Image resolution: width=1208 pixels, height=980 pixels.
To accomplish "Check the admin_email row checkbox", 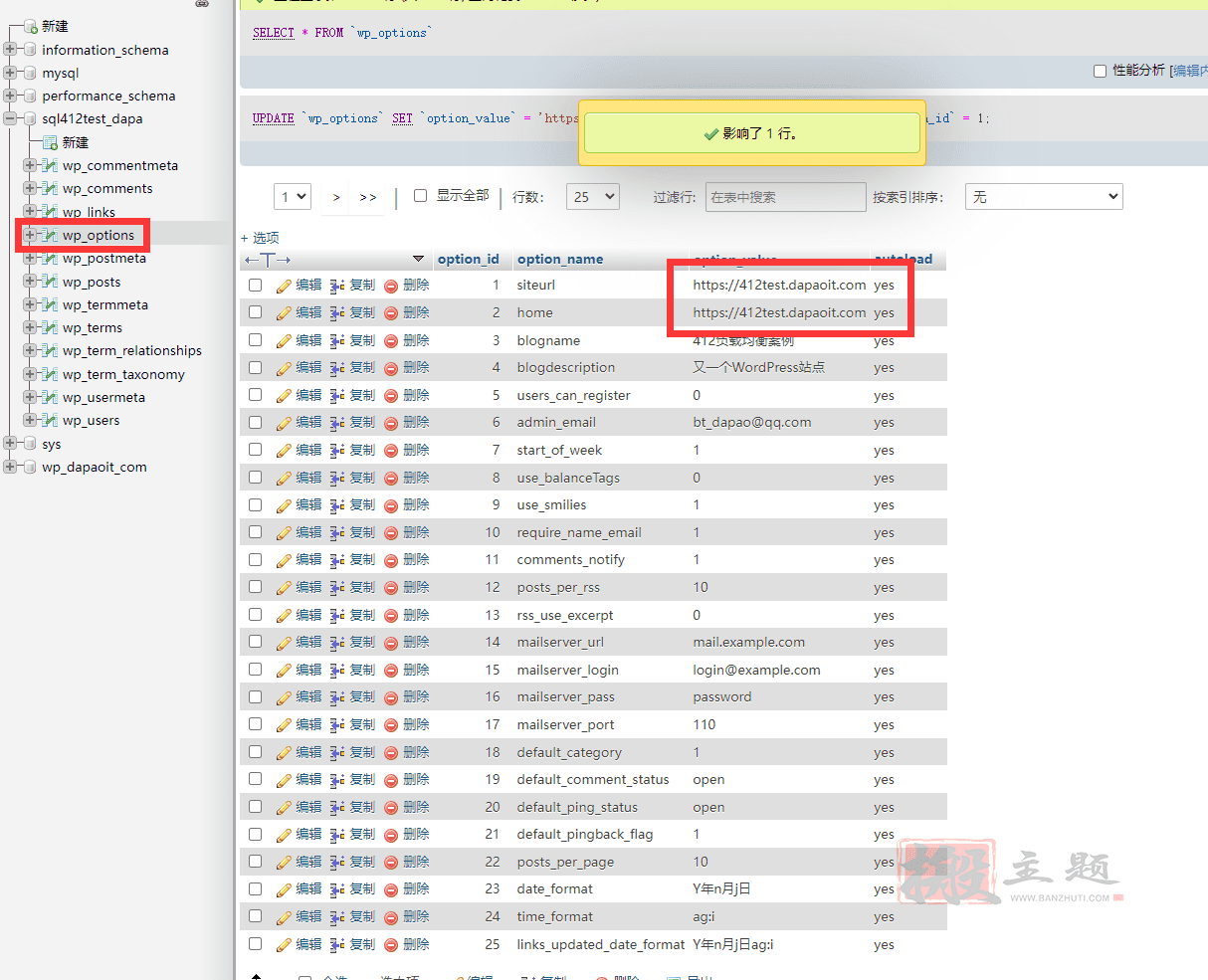I will click(256, 423).
